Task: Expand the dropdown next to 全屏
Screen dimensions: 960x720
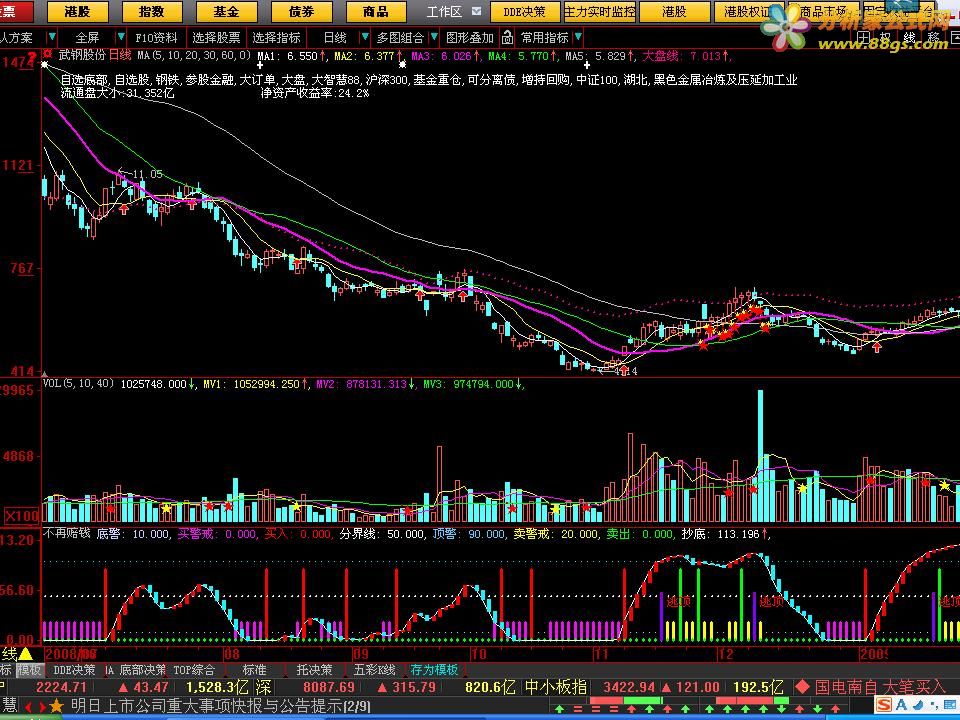Action: click(x=121, y=37)
